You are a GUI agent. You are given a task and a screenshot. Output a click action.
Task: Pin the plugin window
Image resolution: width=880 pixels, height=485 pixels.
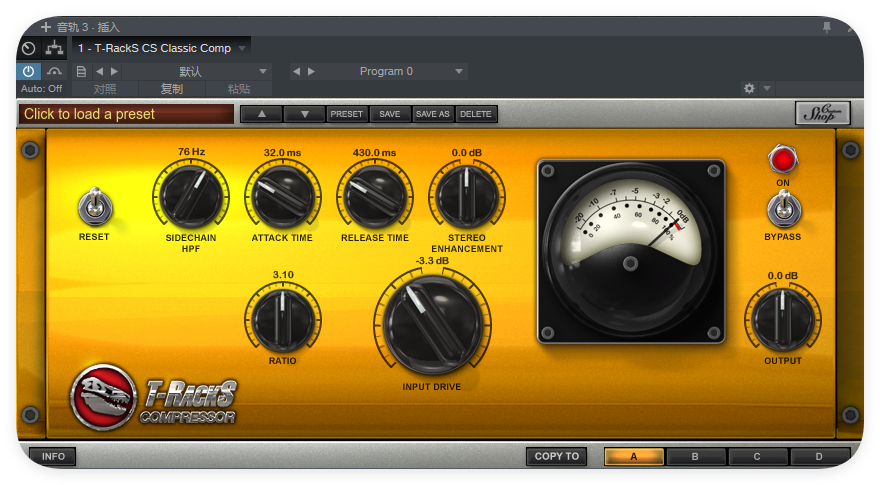coord(827,27)
